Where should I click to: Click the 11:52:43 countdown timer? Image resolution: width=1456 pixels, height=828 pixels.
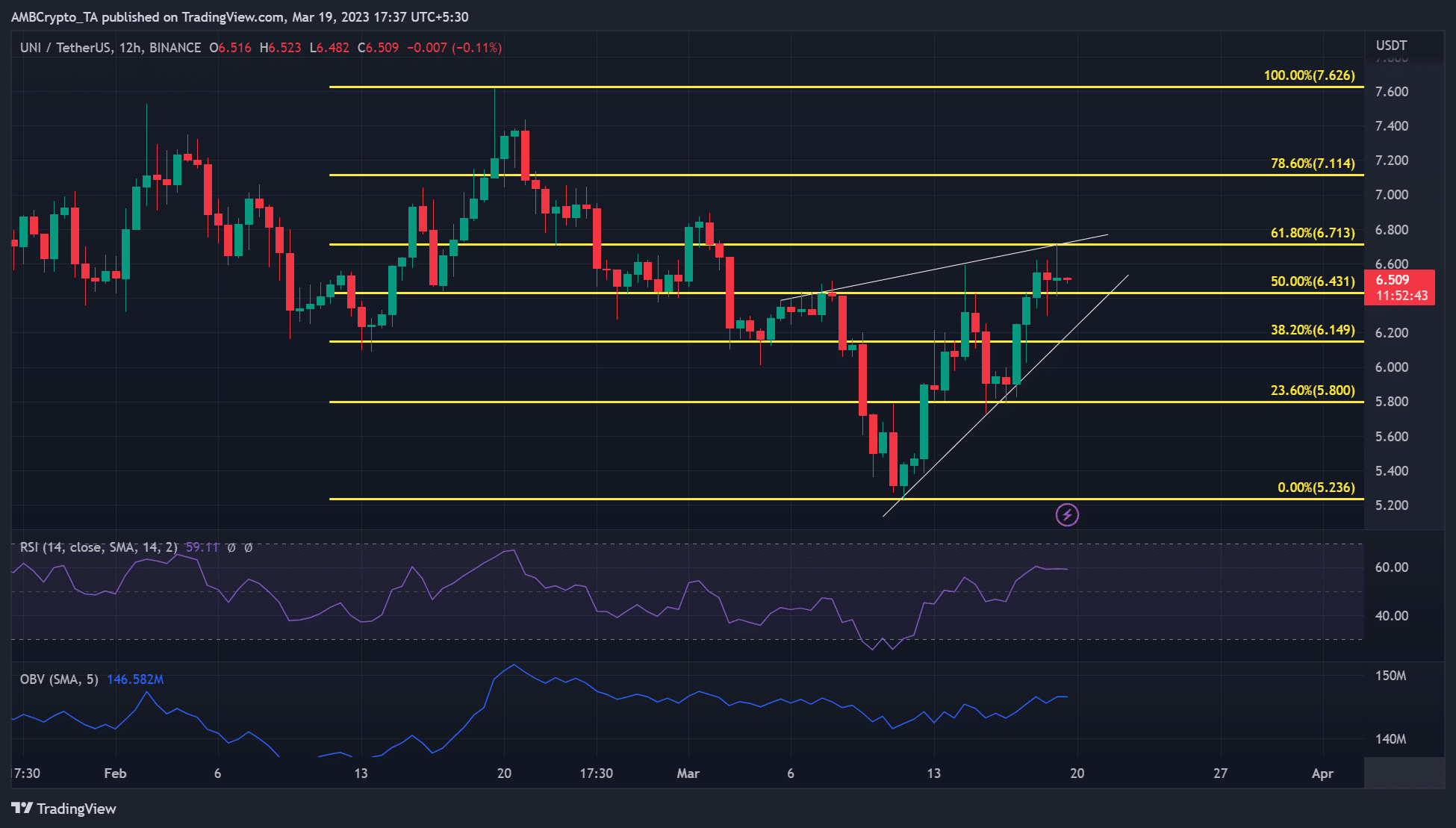(x=1401, y=296)
